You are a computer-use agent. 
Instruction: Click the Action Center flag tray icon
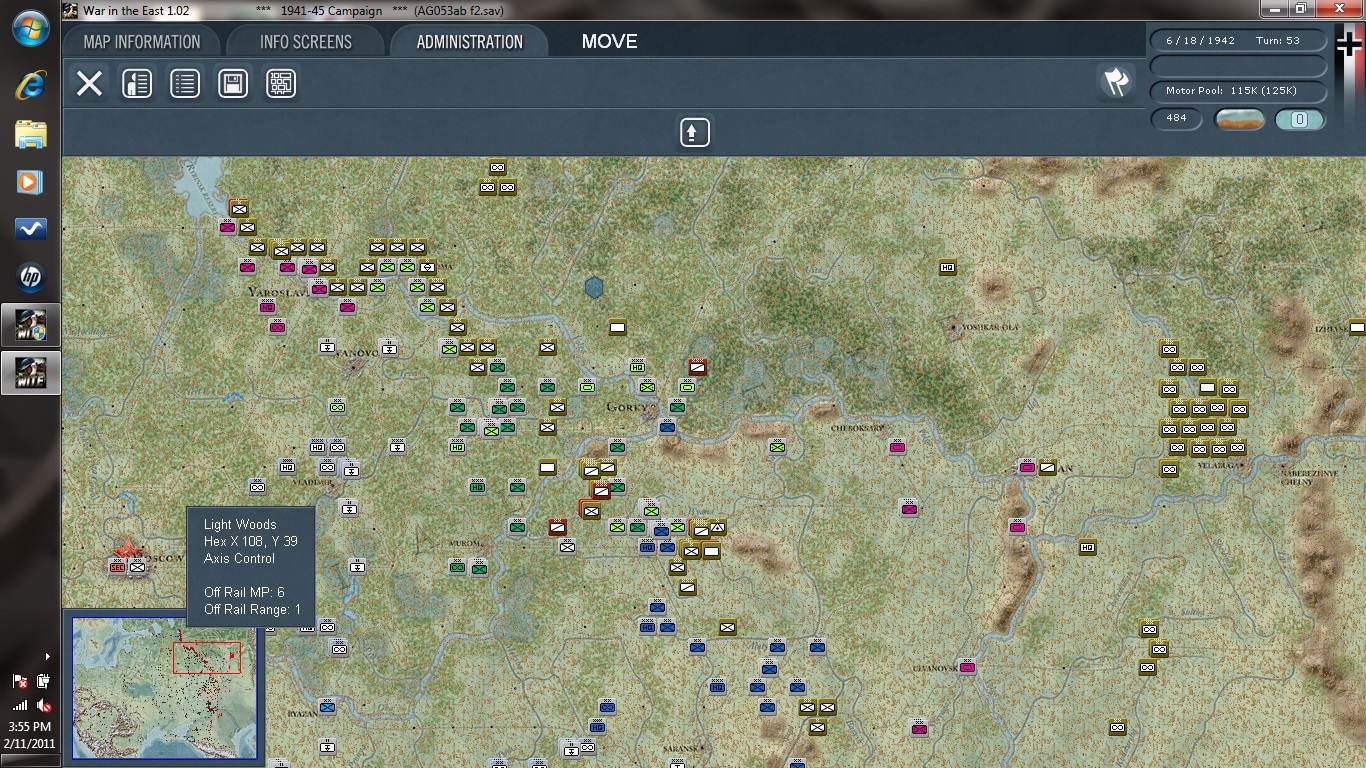click(20, 681)
